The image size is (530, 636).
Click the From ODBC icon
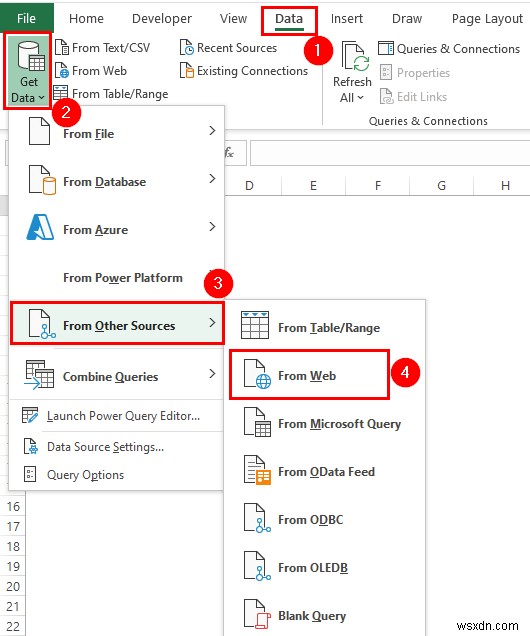[257, 518]
